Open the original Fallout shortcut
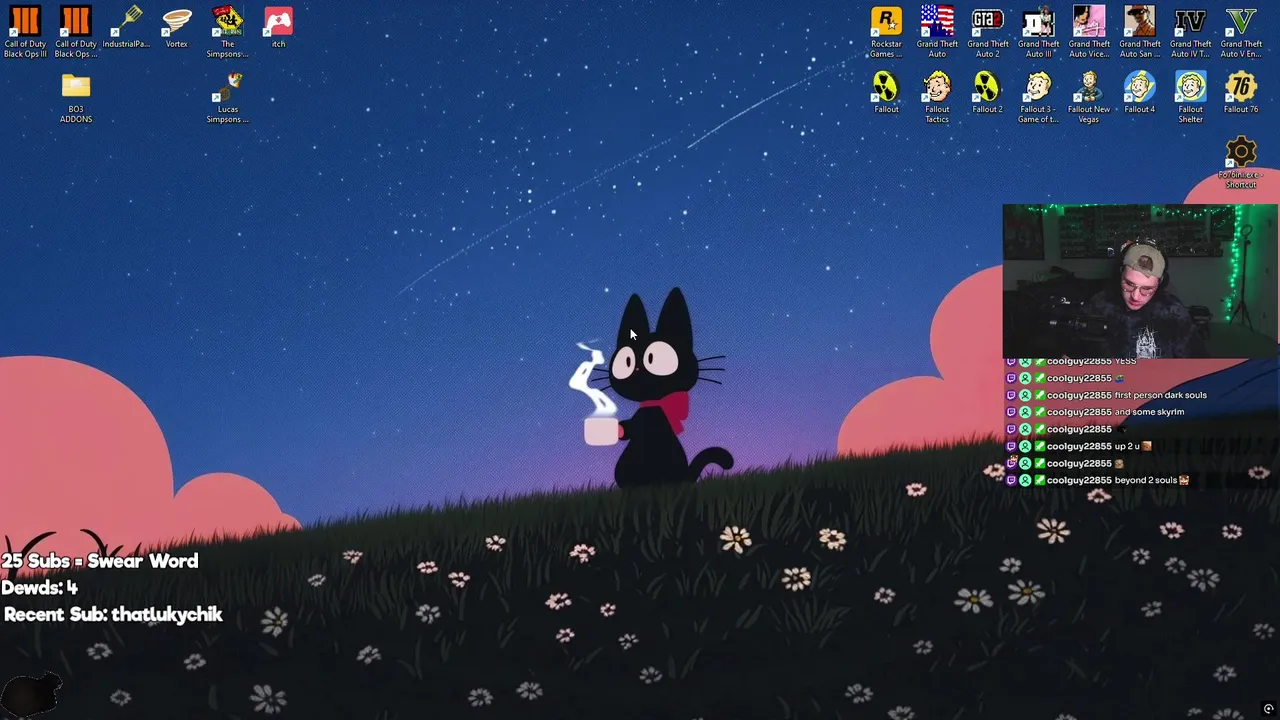This screenshot has height=720, width=1280. tap(886, 93)
